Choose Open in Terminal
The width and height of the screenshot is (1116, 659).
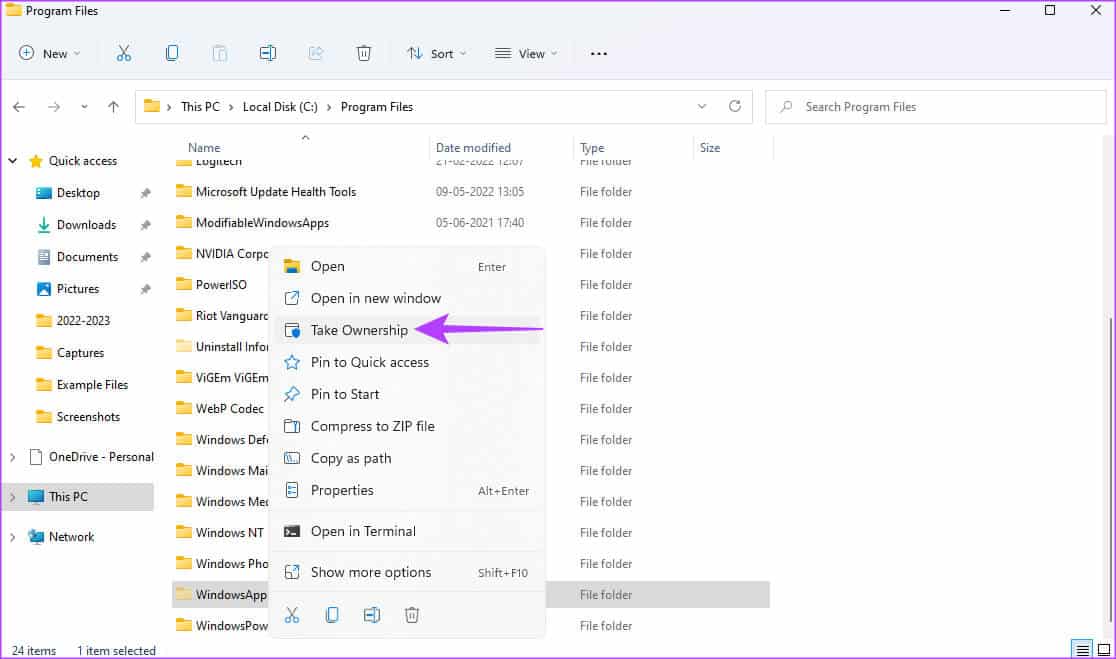pyautogui.click(x=408, y=532)
